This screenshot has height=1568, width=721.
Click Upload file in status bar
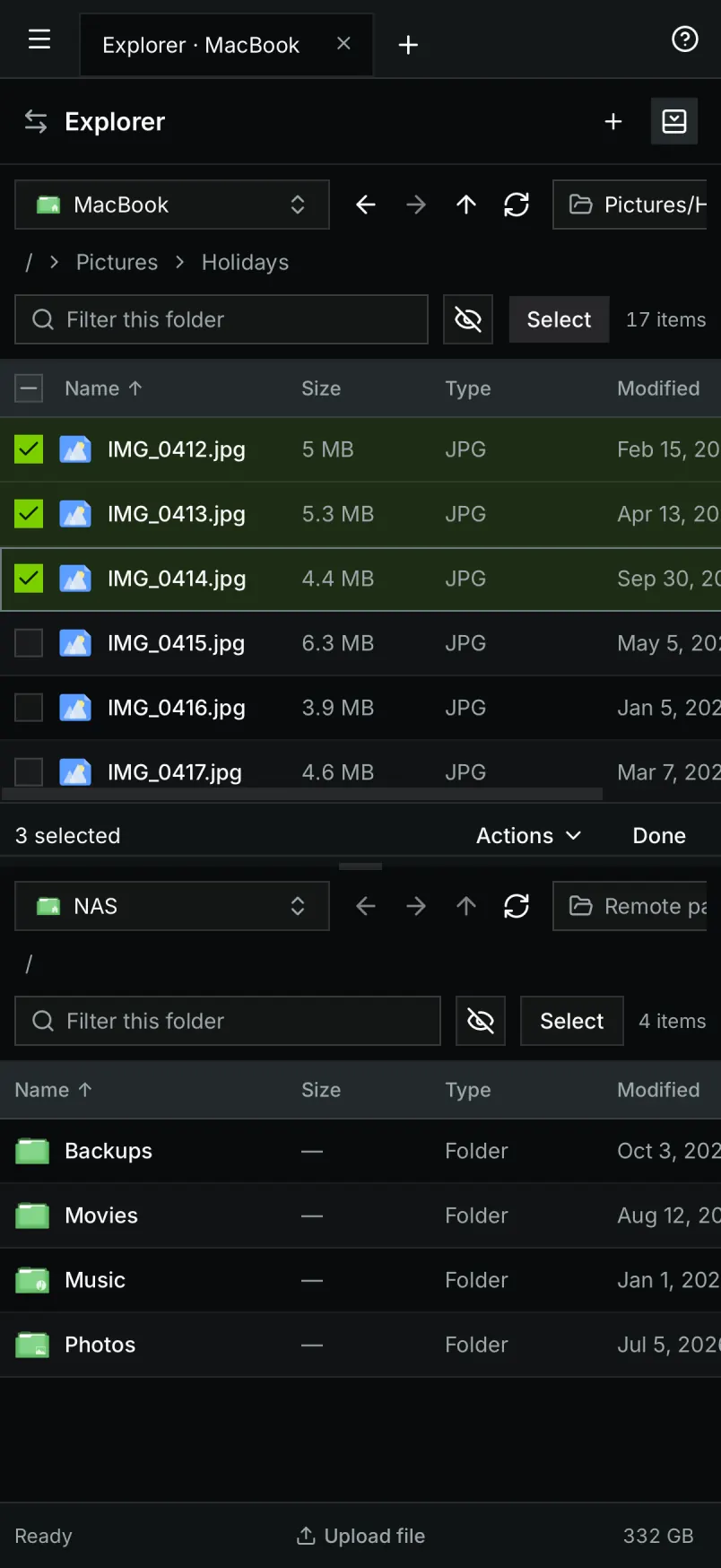360,1536
